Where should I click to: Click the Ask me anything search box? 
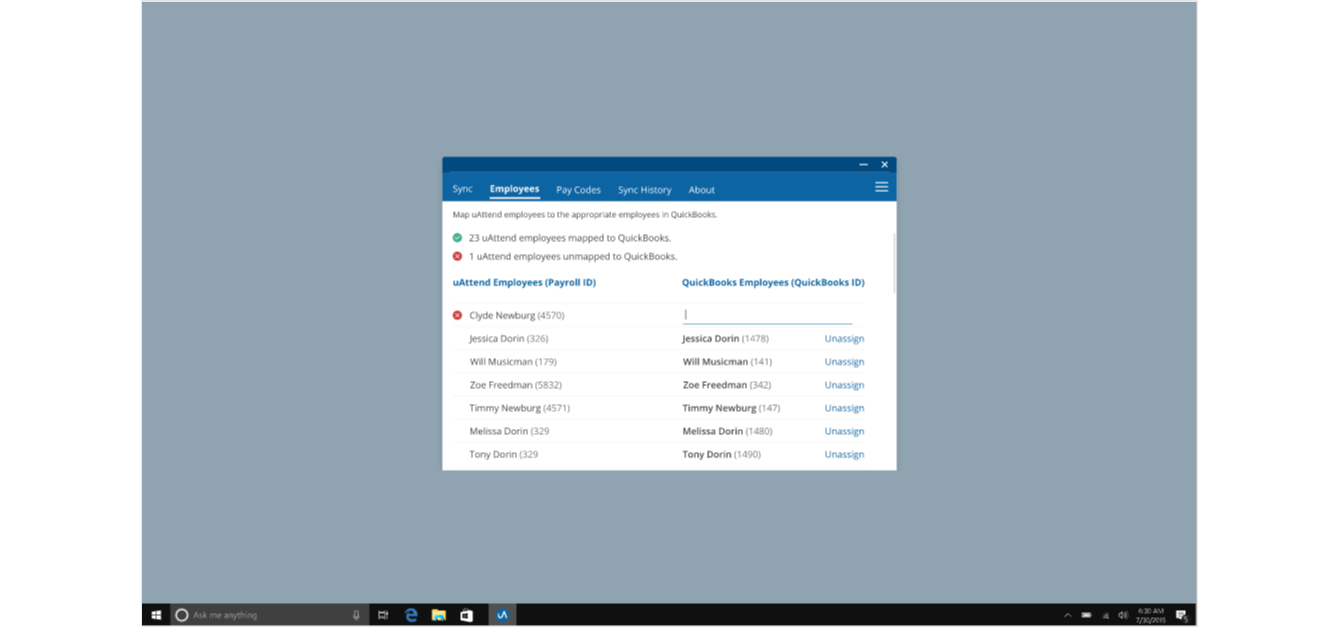click(x=265, y=615)
